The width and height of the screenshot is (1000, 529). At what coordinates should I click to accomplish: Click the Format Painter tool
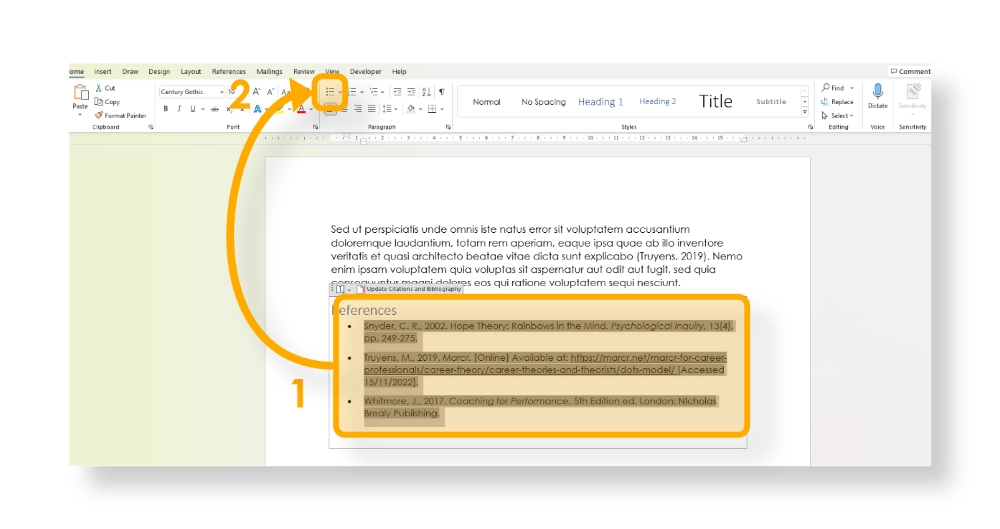coord(120,115)
